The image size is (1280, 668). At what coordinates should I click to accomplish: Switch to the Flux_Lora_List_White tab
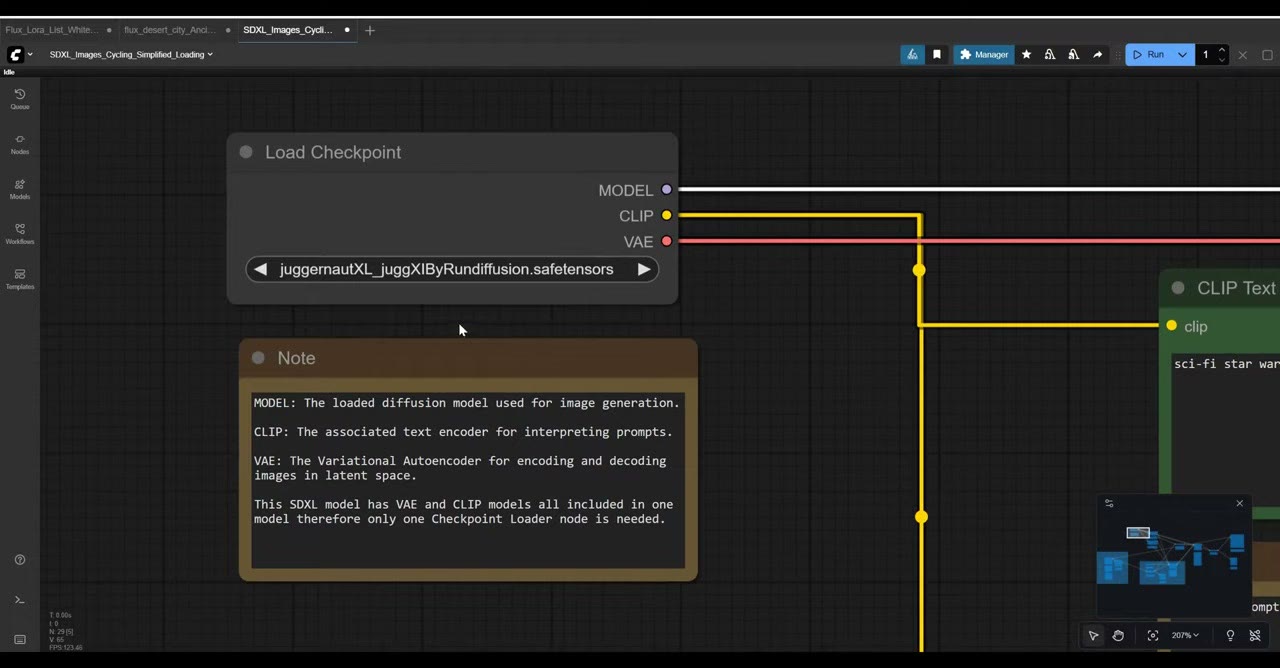52,30
